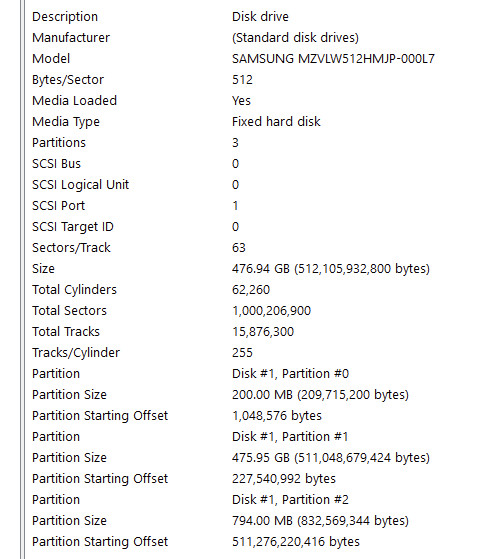
Task: Select the Total Cylinders row
Action: coord(264,289)
